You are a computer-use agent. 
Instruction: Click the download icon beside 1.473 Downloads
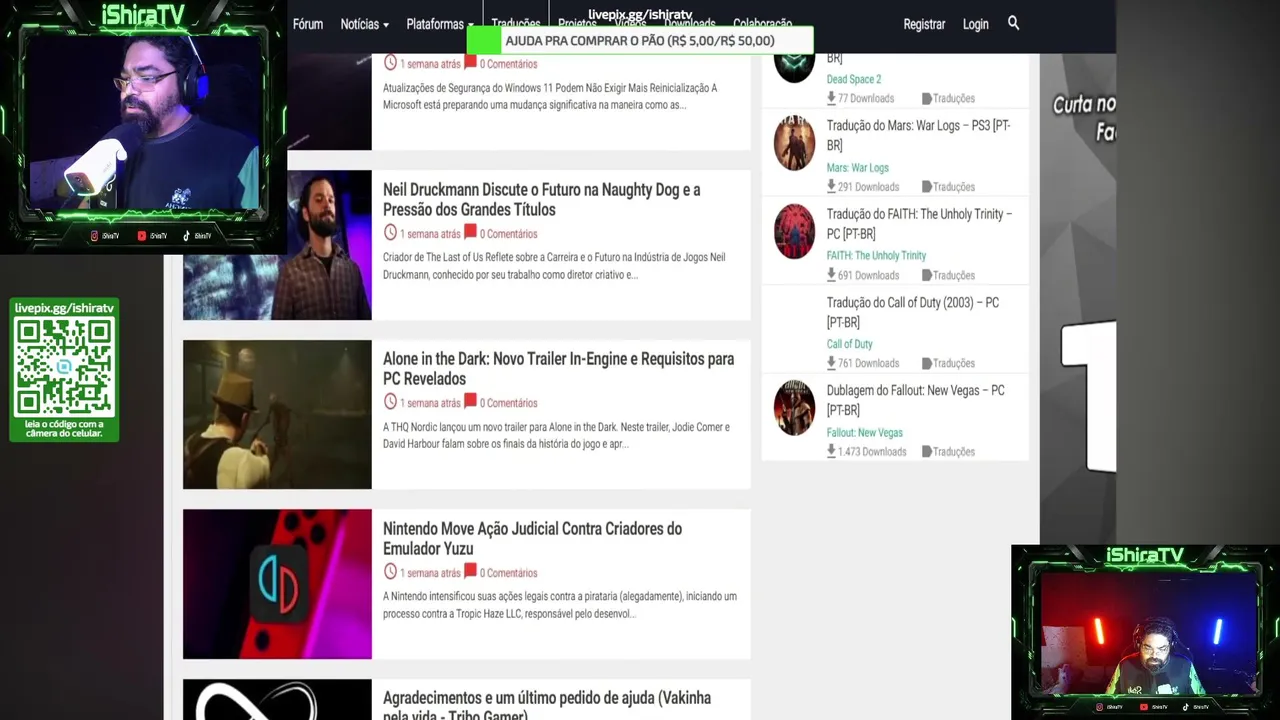[x=831, y=451]
